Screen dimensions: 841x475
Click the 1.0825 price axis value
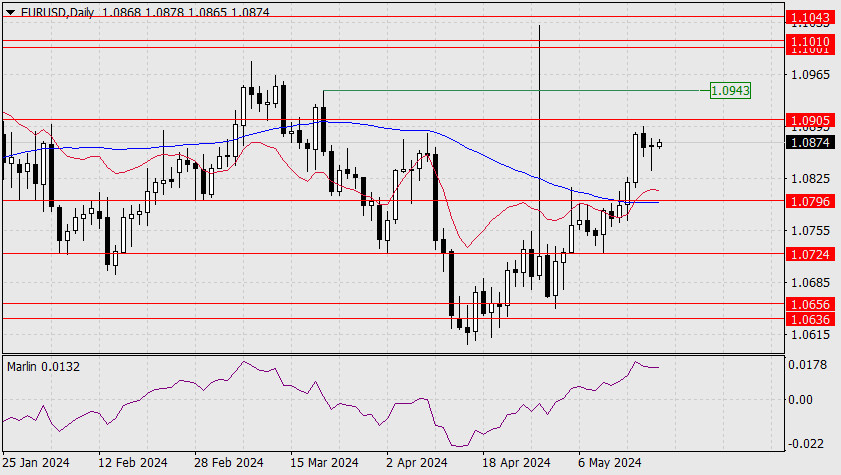pyautogui.click(x=810, y=179)
